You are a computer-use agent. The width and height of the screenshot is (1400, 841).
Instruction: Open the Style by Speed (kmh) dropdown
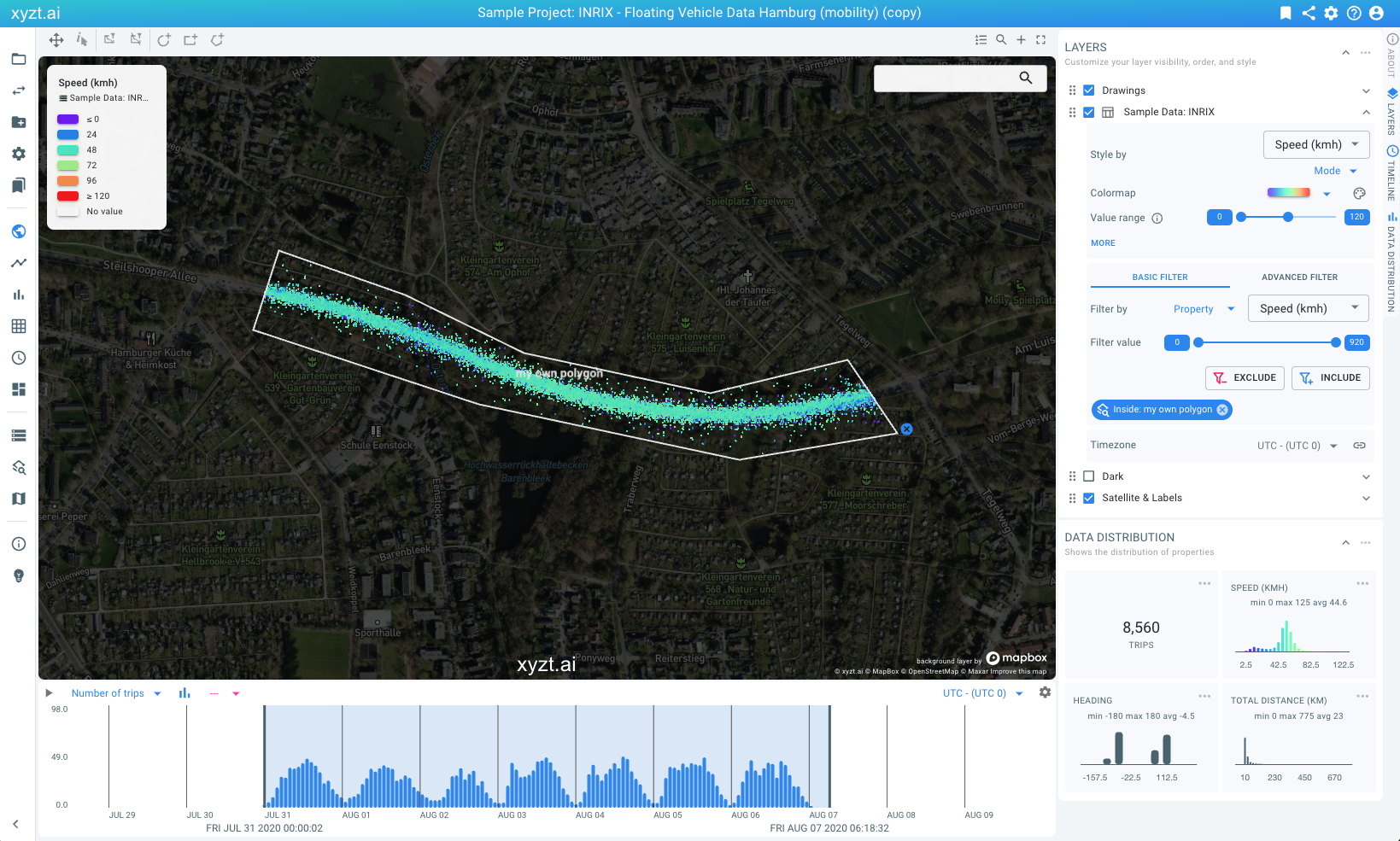tap(1316, 144)
